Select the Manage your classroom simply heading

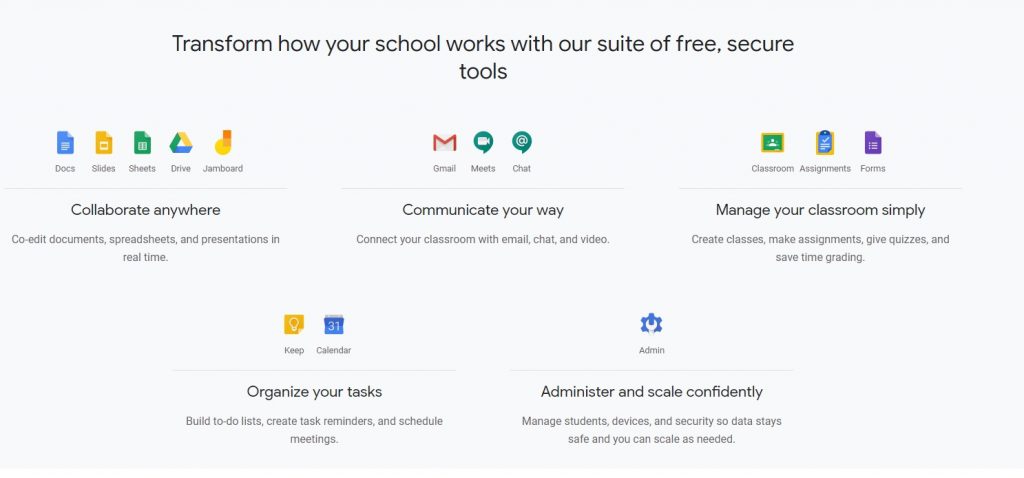[820, 210]
